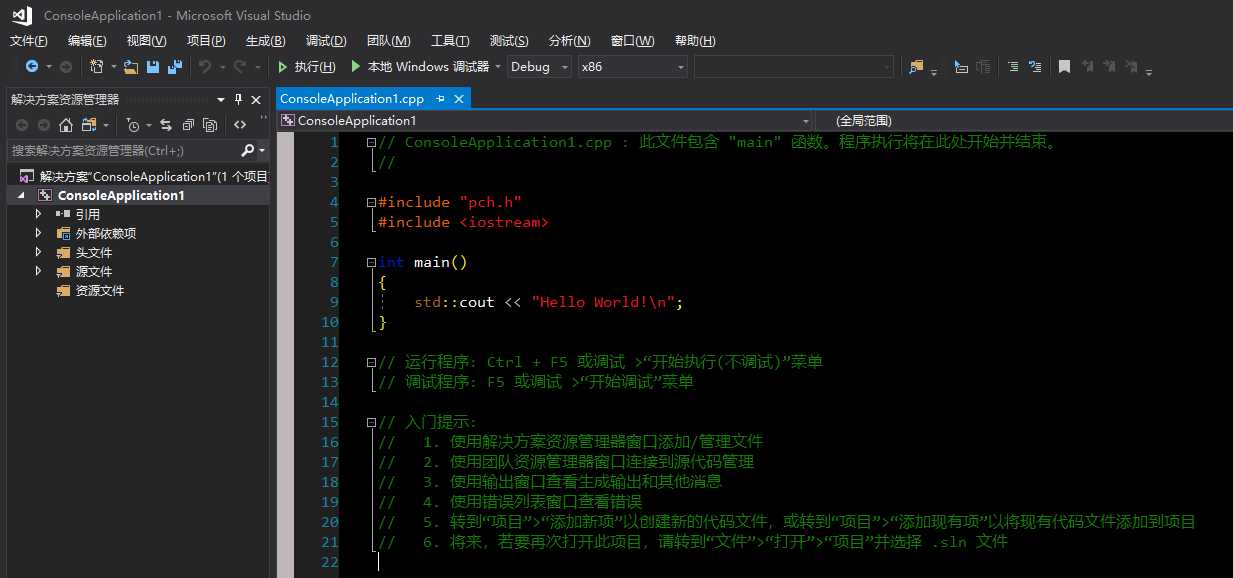Expand the 源文件 folder node
This screenshot has width=1233, height=578.
click(39, 271)
